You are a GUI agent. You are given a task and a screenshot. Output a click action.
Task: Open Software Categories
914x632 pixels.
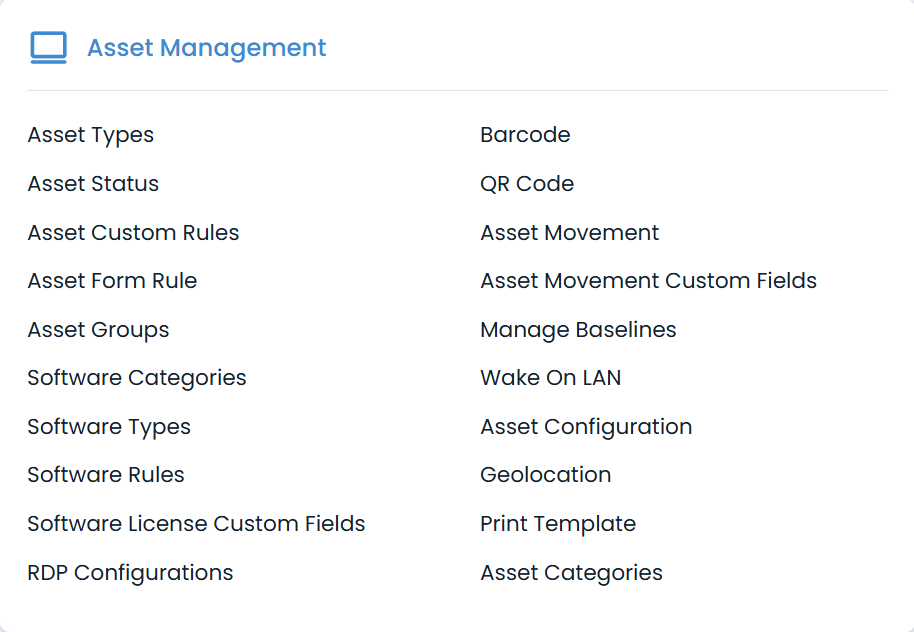pos(137,378)
